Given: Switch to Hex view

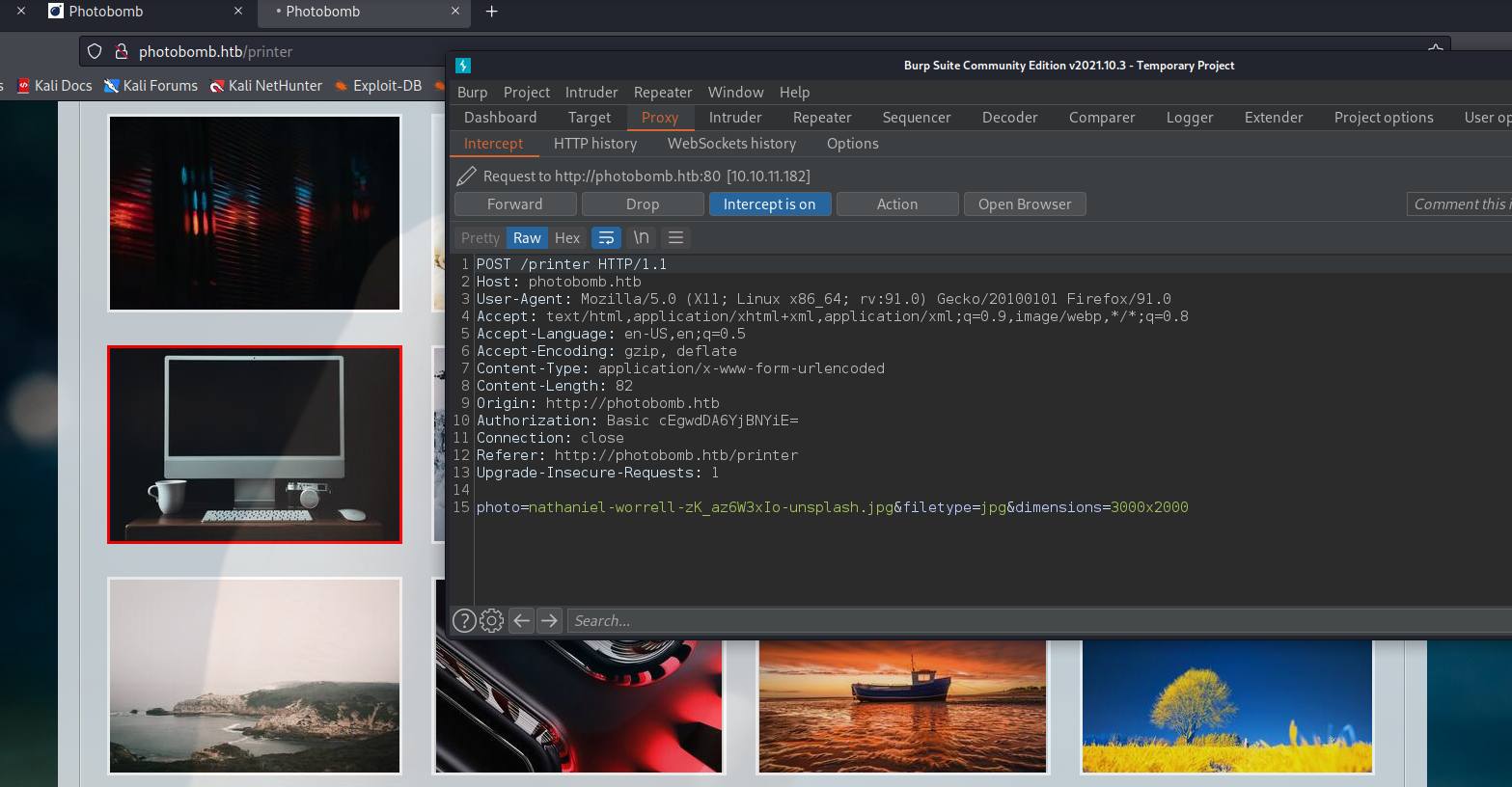Looking at the screenshot, I should pos(567,238).
